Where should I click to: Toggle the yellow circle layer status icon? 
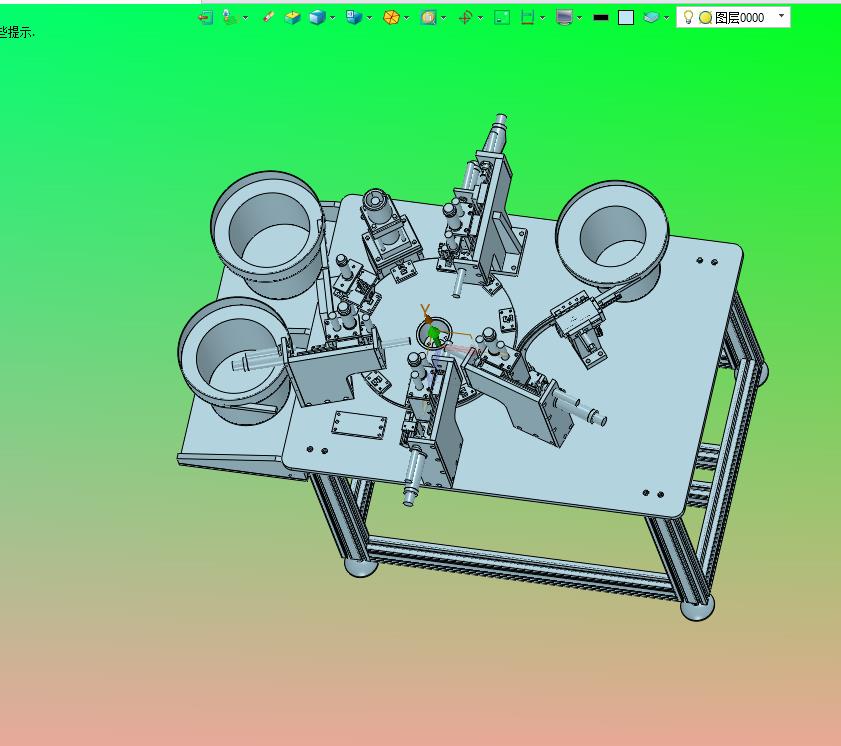(705, 18)
